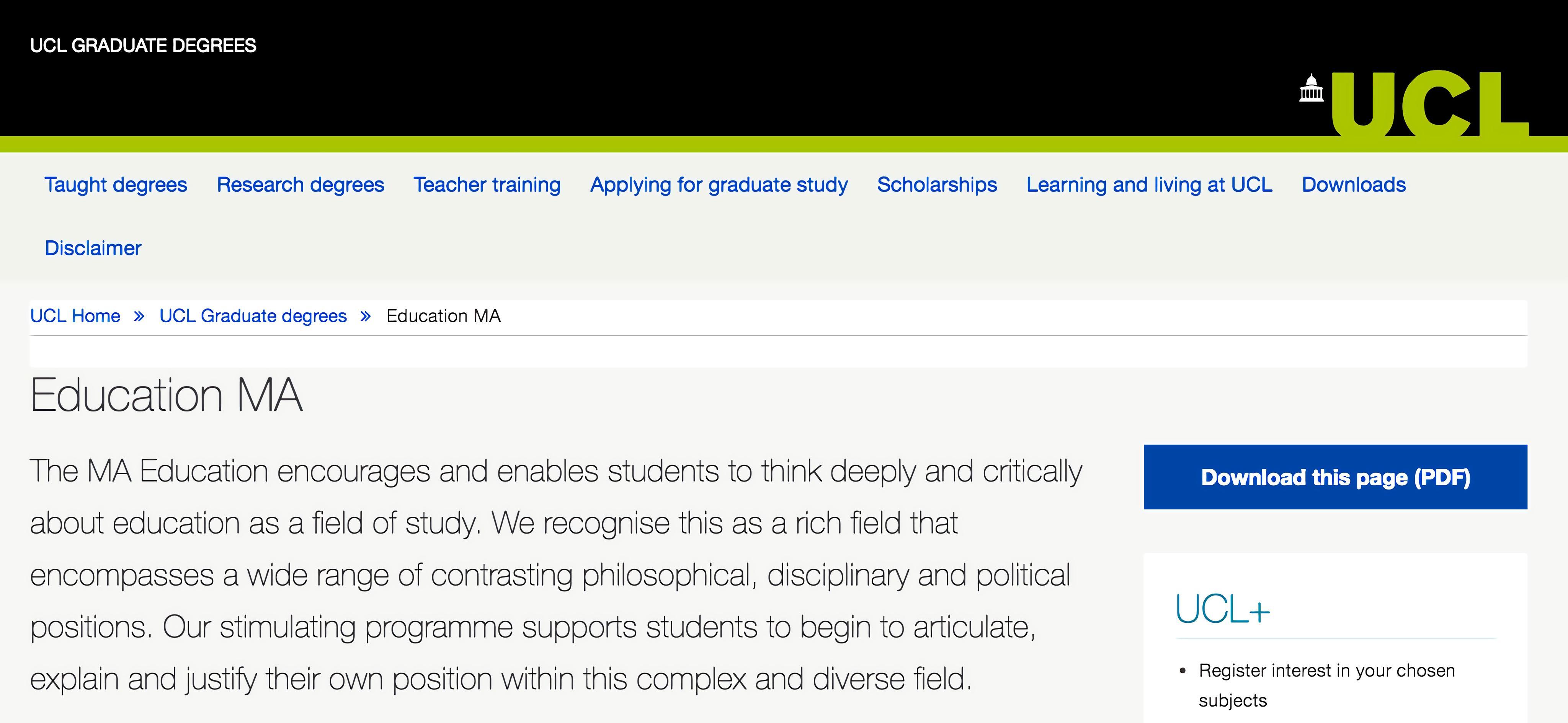Click the white dome building icon
The height and width of the screenshot is (723, 1568).
[x=1311, y=90]
